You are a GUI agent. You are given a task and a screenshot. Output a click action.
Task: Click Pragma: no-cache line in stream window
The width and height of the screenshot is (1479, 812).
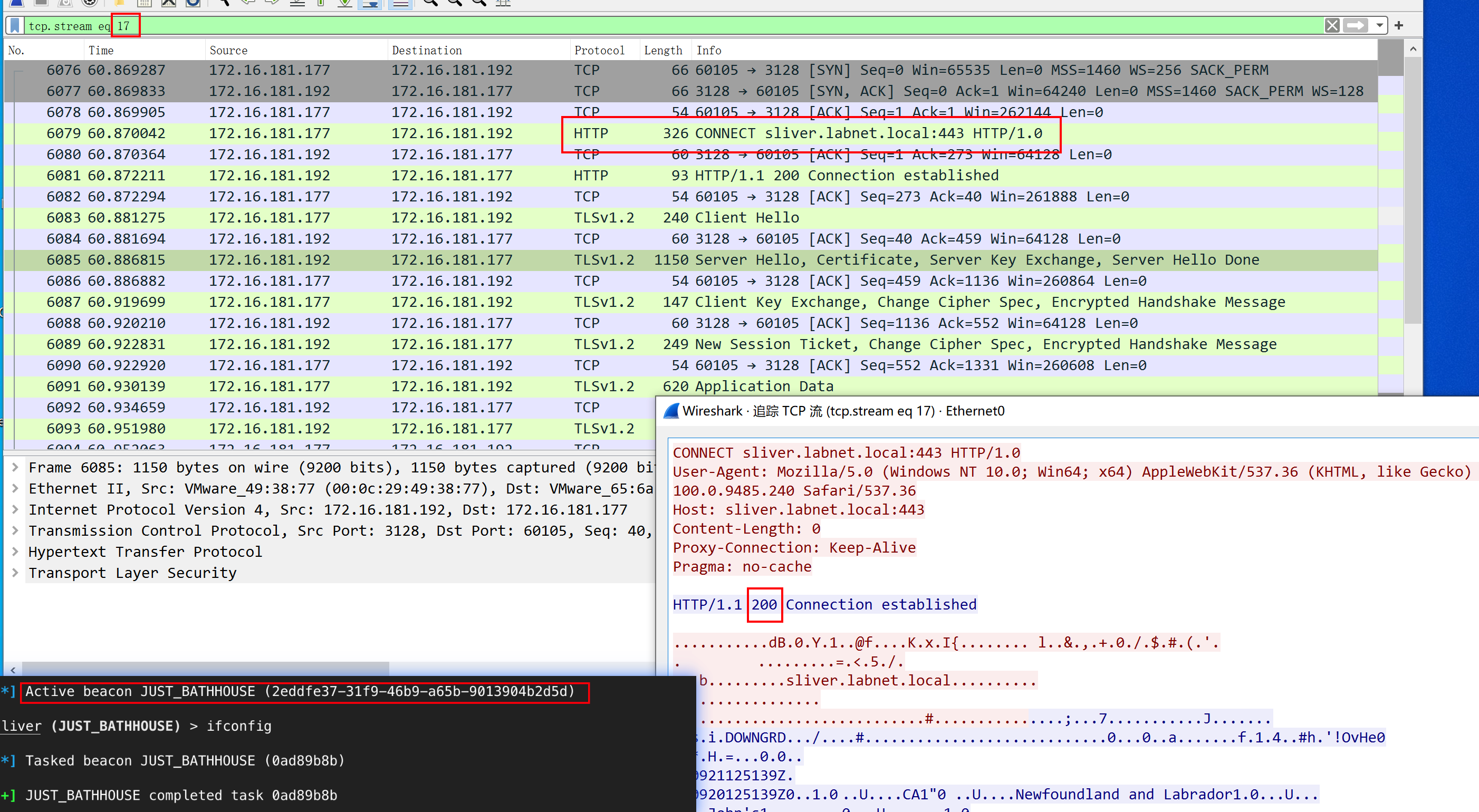(x=742, y=566)
